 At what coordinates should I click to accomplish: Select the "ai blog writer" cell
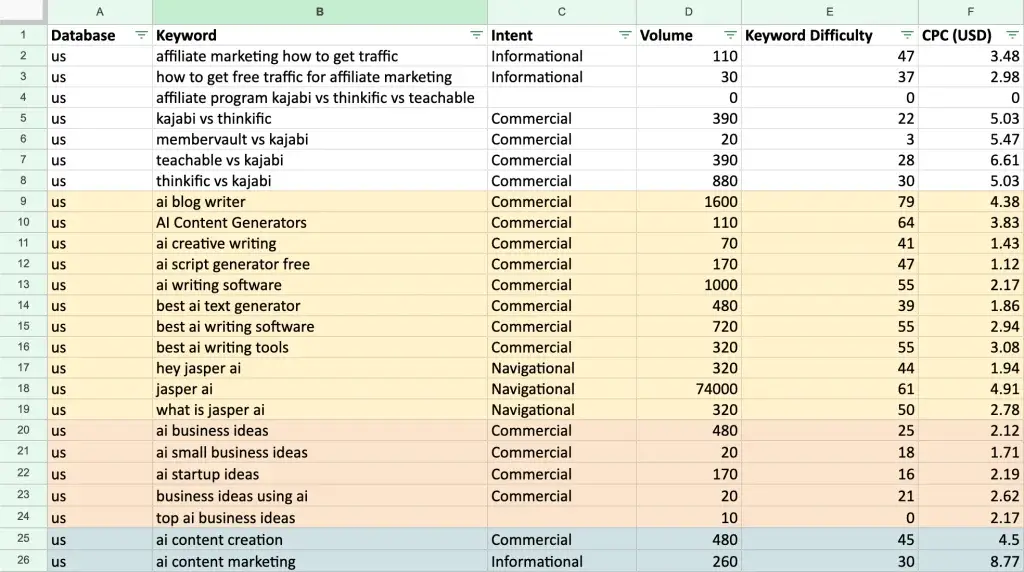(x=320, y=202)
